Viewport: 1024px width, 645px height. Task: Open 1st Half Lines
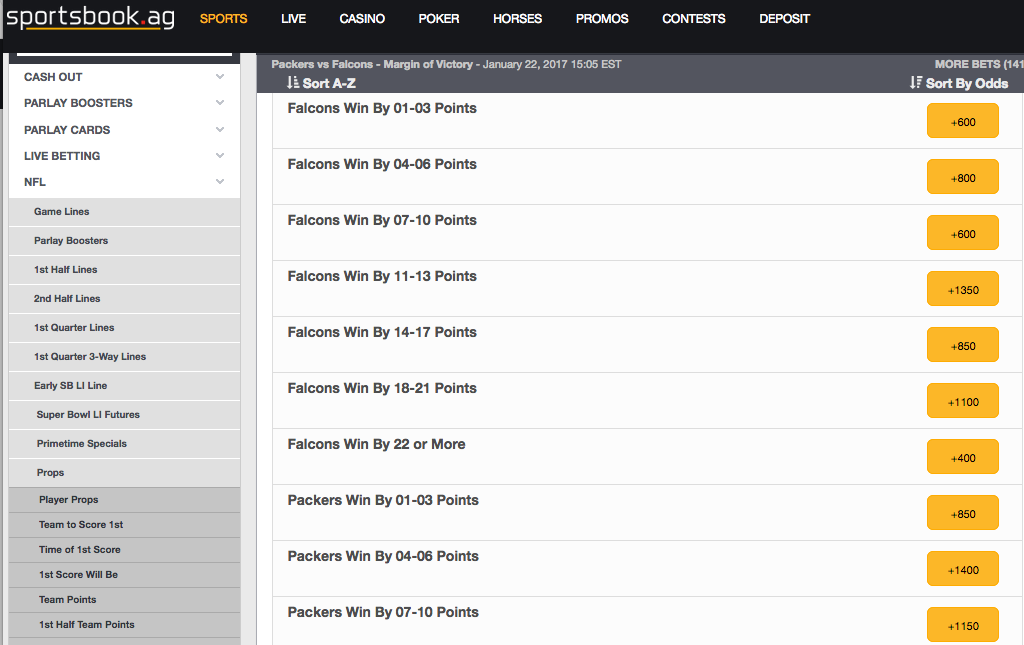[124, 270]
